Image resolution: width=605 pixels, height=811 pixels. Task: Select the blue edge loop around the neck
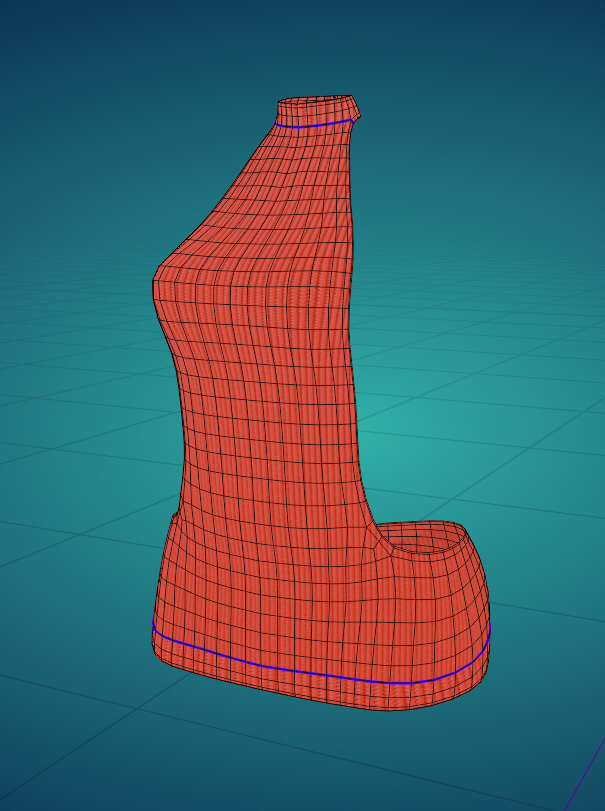(313, 126)
